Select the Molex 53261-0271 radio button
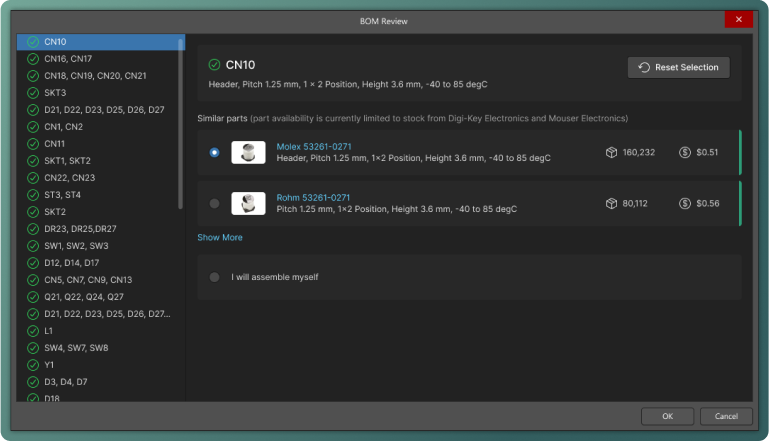The image size is (769, 441). (x=214, y=152)
